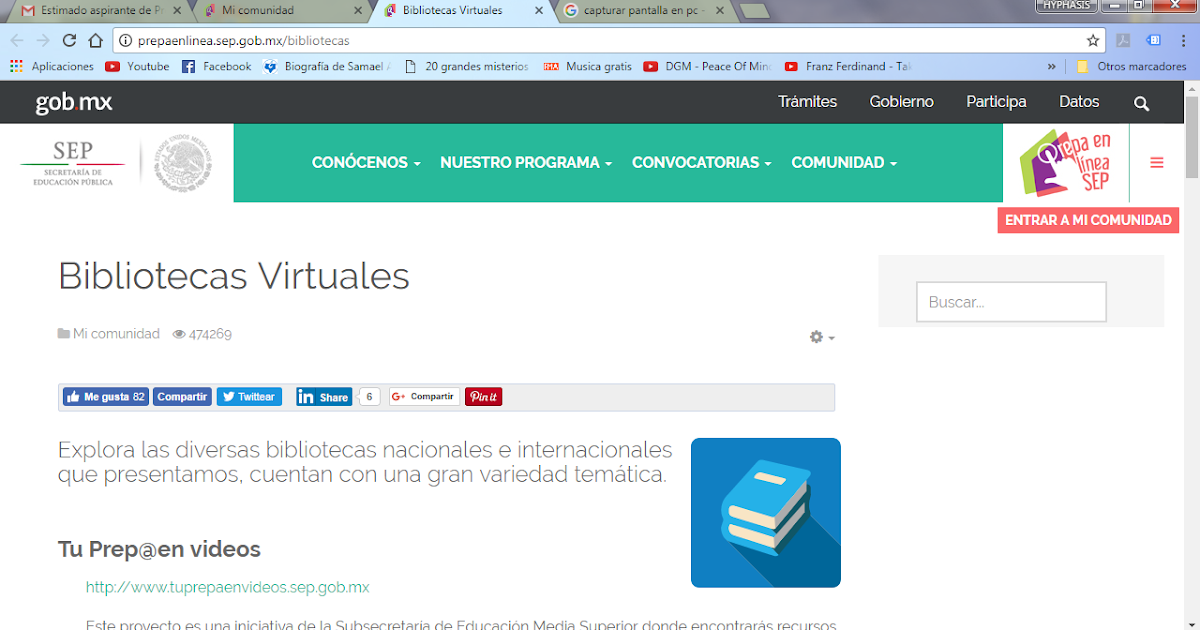The image size is (1200, 630).
Task: Open the tuprepaenvideos.sep.gob.mx link
Action: click(227, 587)
